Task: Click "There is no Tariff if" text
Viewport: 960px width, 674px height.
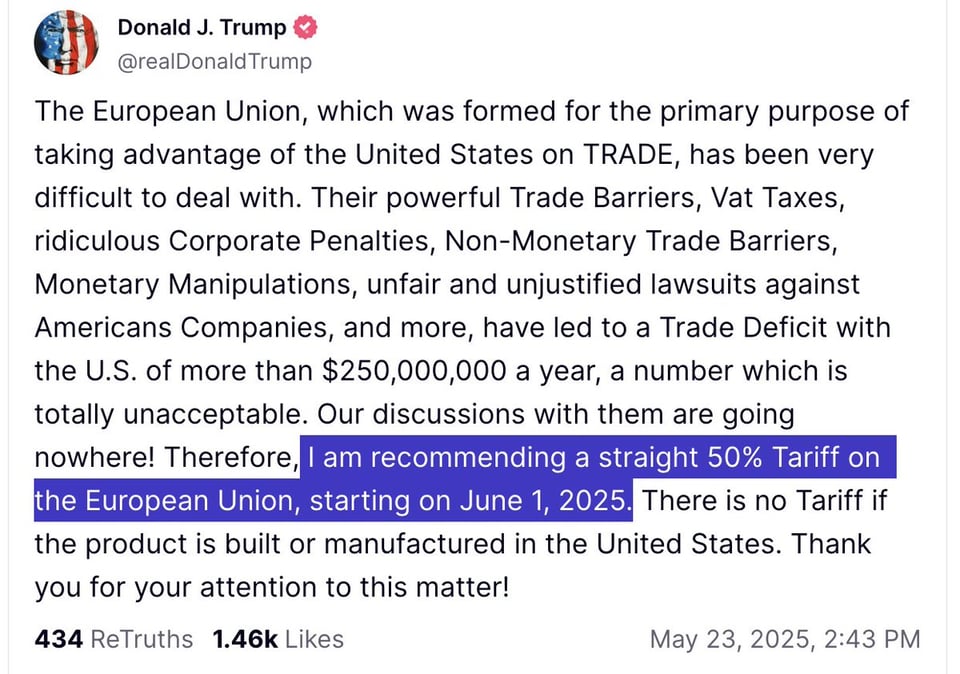Action: [765, 500]
